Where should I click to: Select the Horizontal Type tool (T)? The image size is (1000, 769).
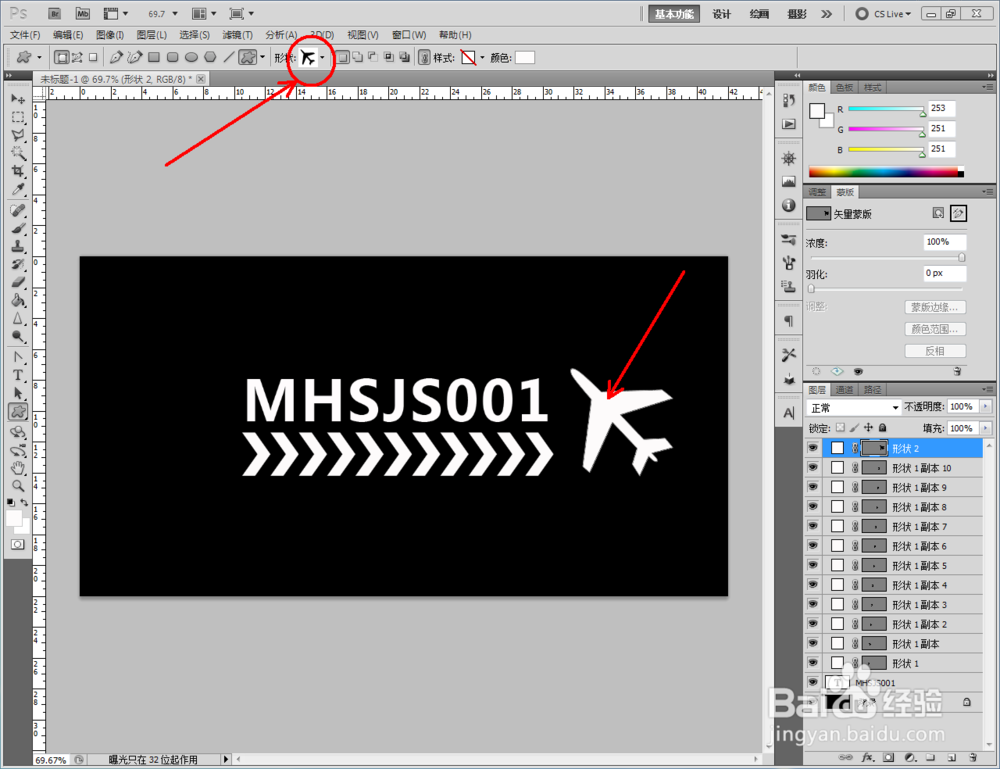click(18, 375)
